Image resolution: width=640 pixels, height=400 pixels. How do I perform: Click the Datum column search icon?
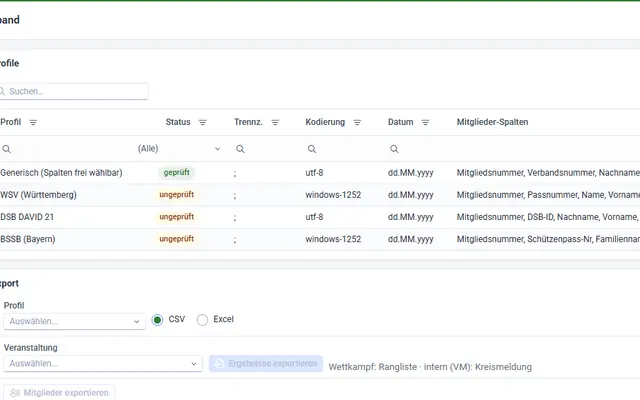click(394, 149)
